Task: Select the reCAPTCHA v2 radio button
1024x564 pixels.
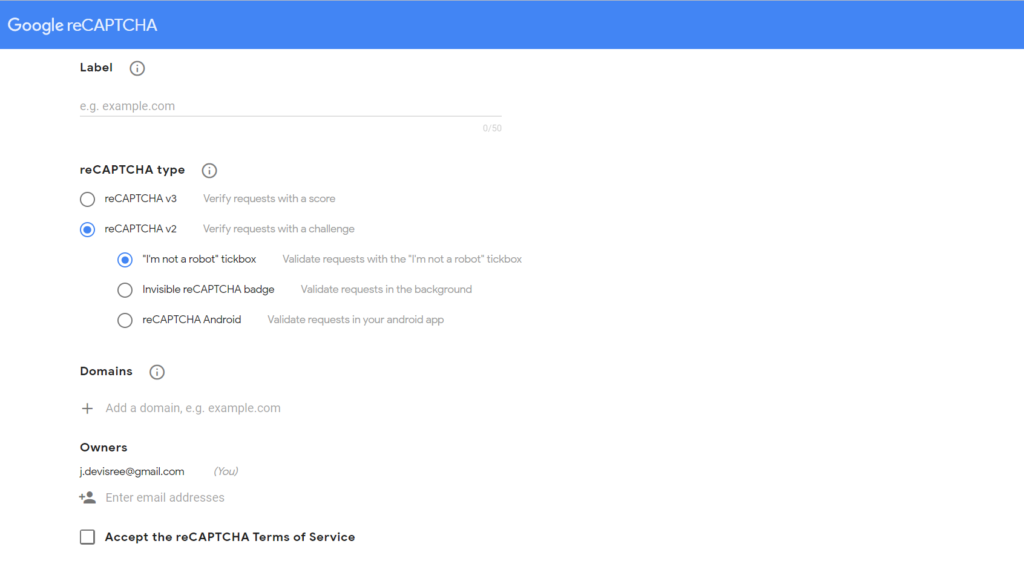Action: [88, 229]
